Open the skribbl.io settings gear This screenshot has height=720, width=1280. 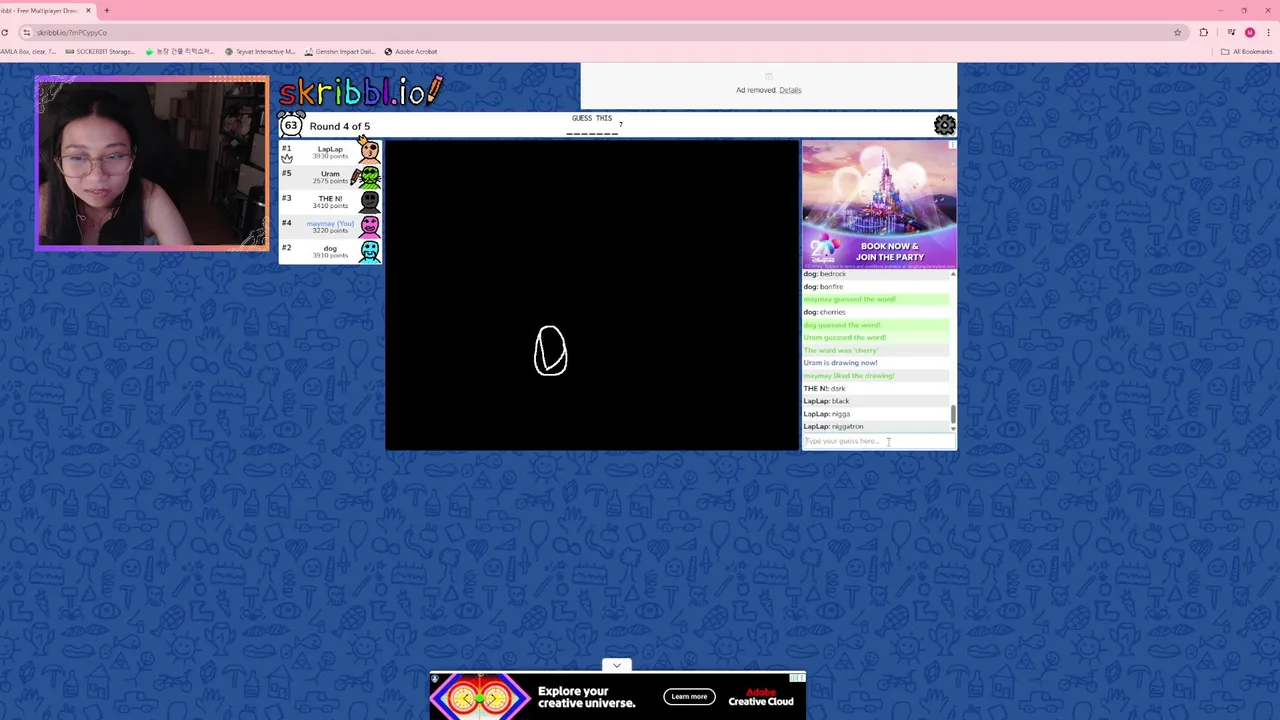tap(944, 125)
